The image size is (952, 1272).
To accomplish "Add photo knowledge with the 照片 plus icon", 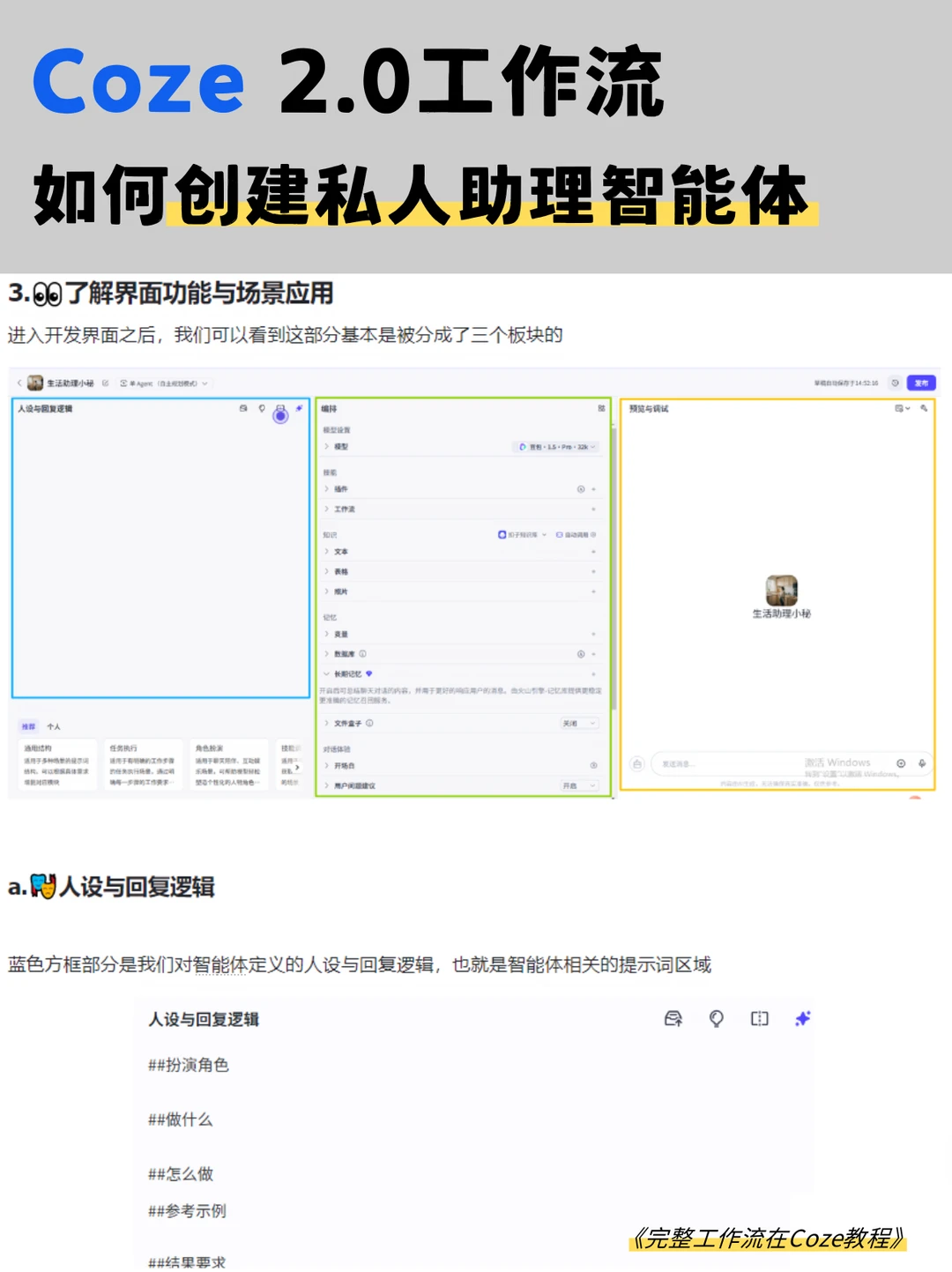I will tap(594, 591).
